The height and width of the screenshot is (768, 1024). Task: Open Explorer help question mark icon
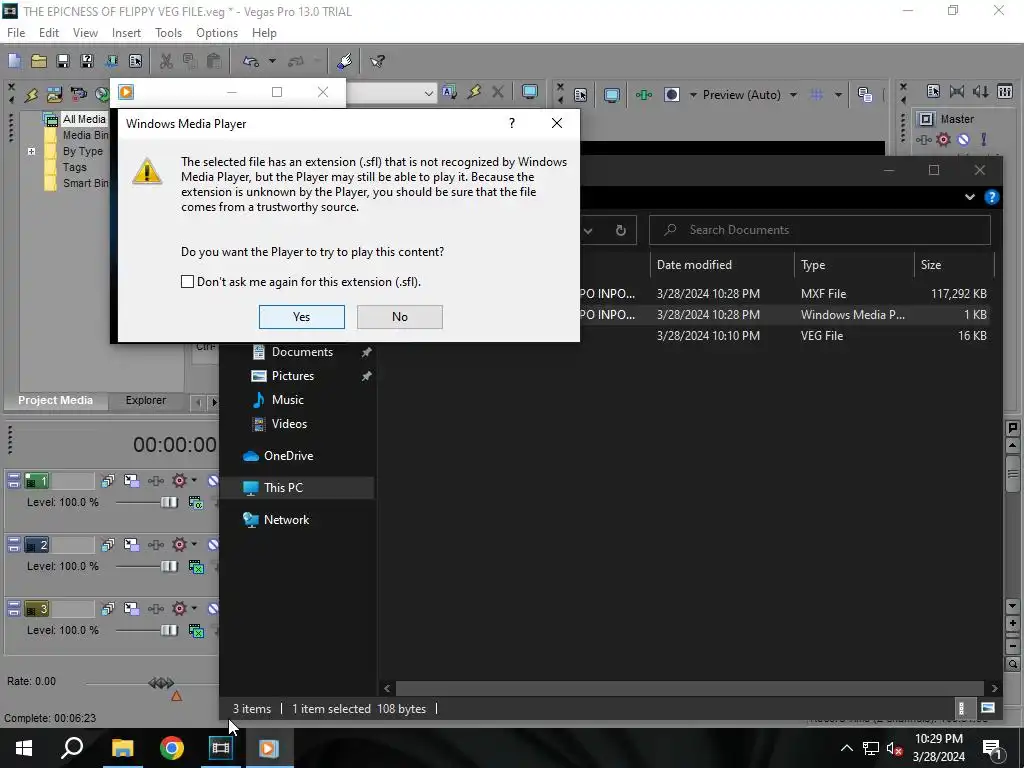coord(991,197)
